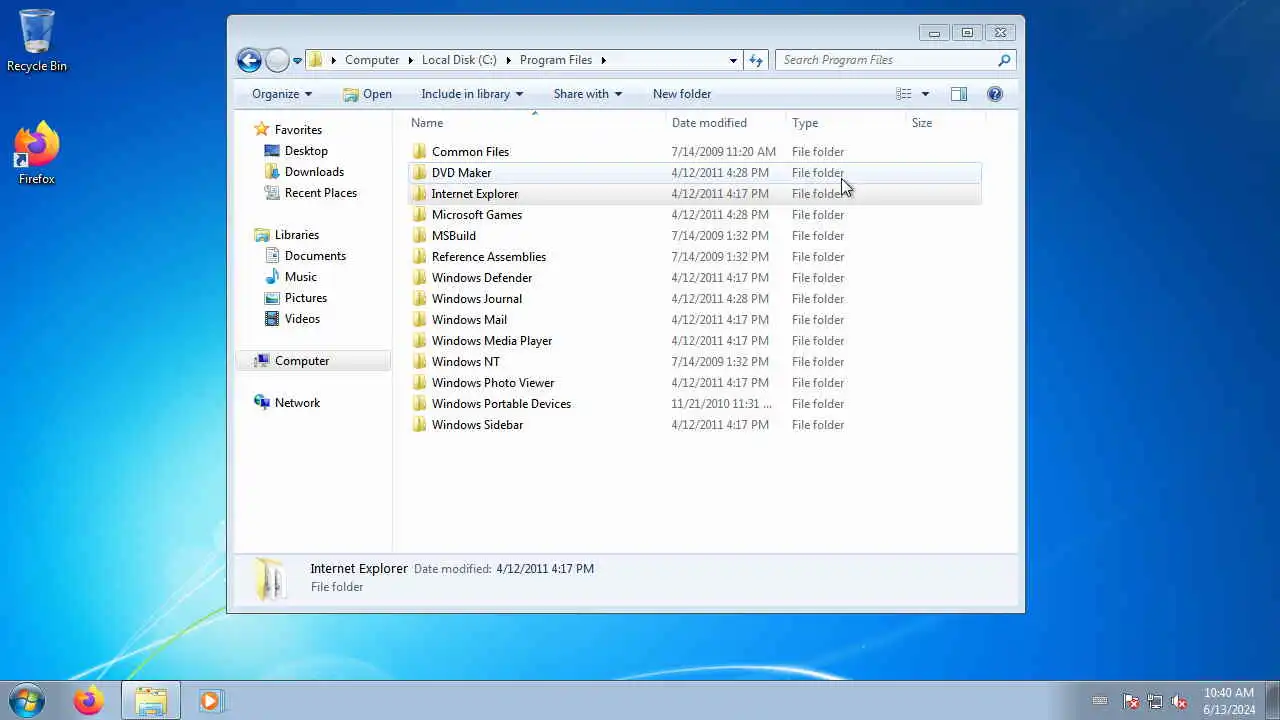Select the Windows Defender folder icon
Image resolution: width=1280 pixels, height=720 pixels.
pyautogui.click(x=420, y=278)
